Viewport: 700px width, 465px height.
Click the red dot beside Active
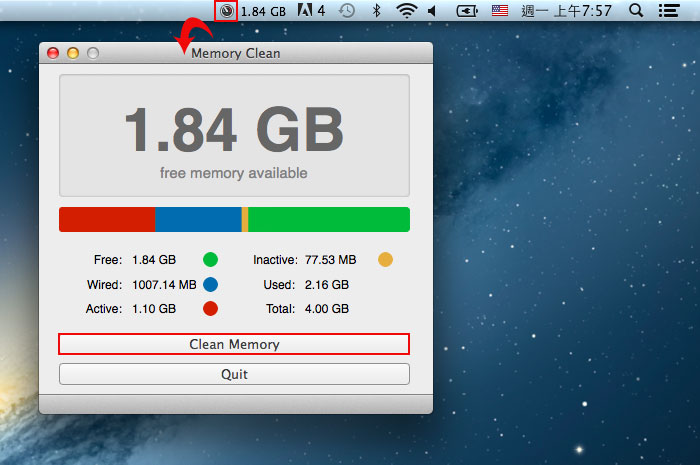pos(210,308)
